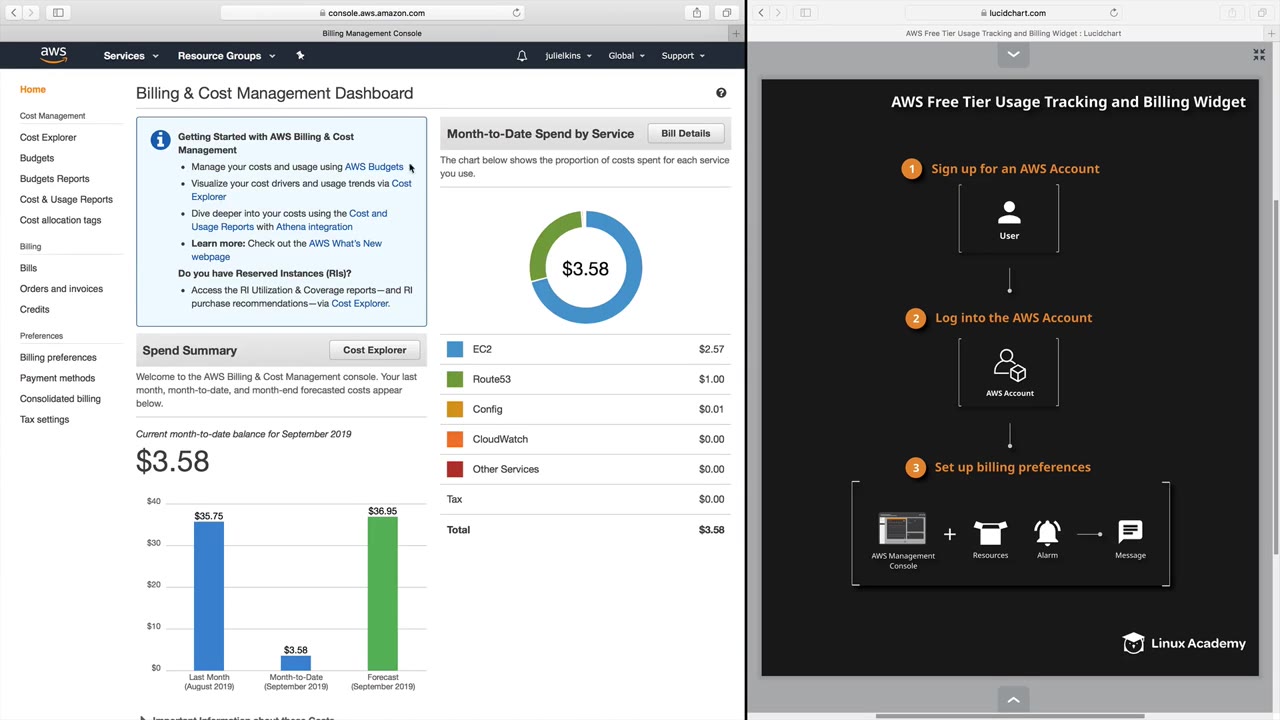The width and height of the screenshot is (1280, 720).
Task: Expand the top chevron panel in Lucidchart
Action: pyautogui.click(x=1013, y=55)
